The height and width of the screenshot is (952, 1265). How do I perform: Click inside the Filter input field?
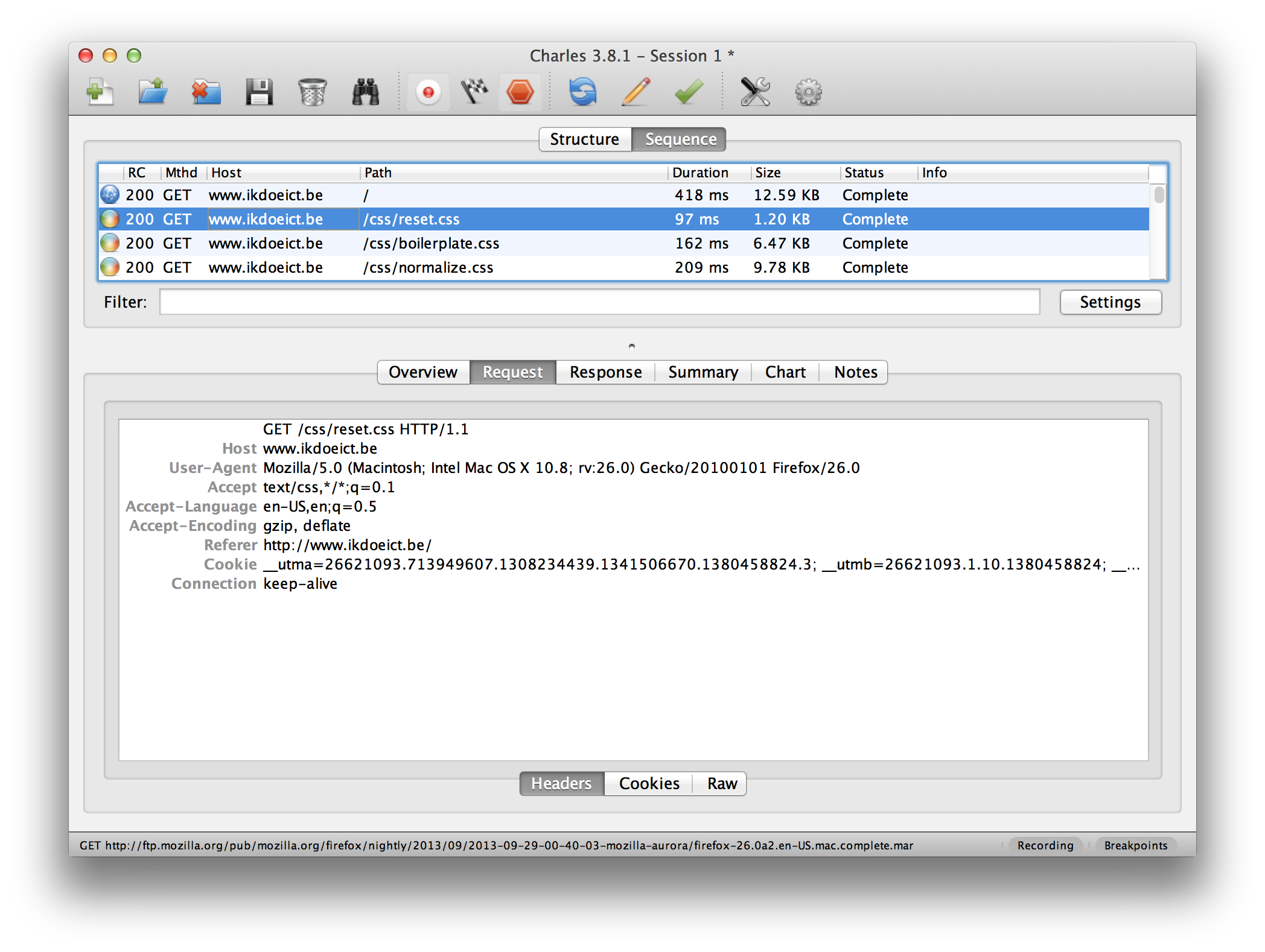coord(597,302)
